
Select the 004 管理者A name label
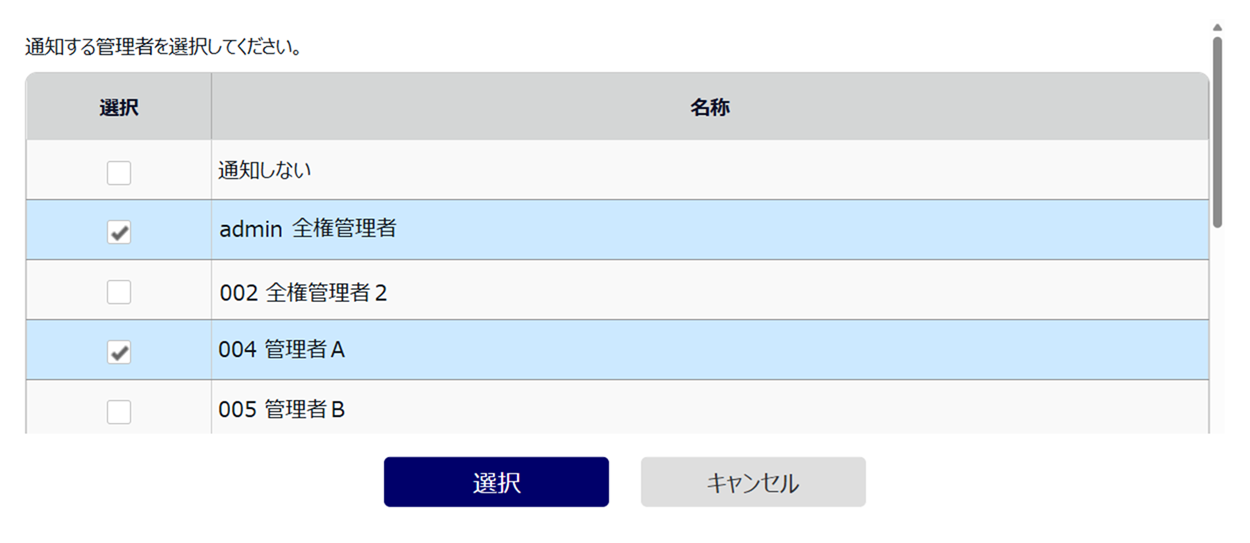(282, 350)
